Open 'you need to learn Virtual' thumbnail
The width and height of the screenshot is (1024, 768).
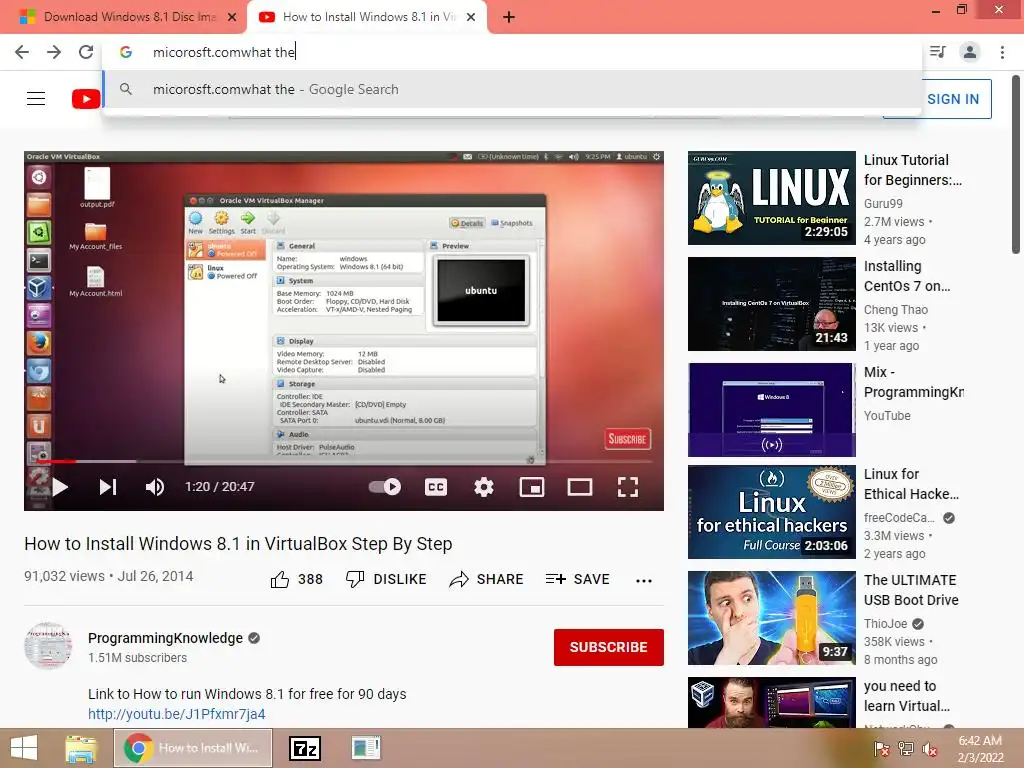771,702
